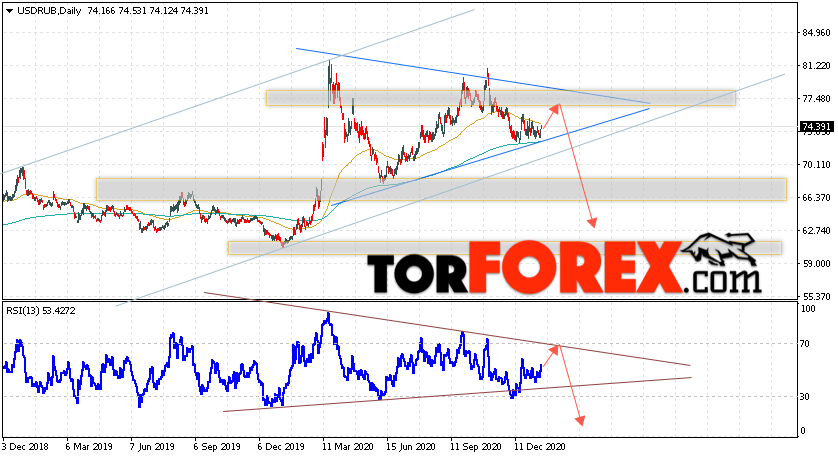The width and height of the screenshot is (838, 458).
Task: Click the 7 Jun 2019 date label
Action: click(154, 446)
